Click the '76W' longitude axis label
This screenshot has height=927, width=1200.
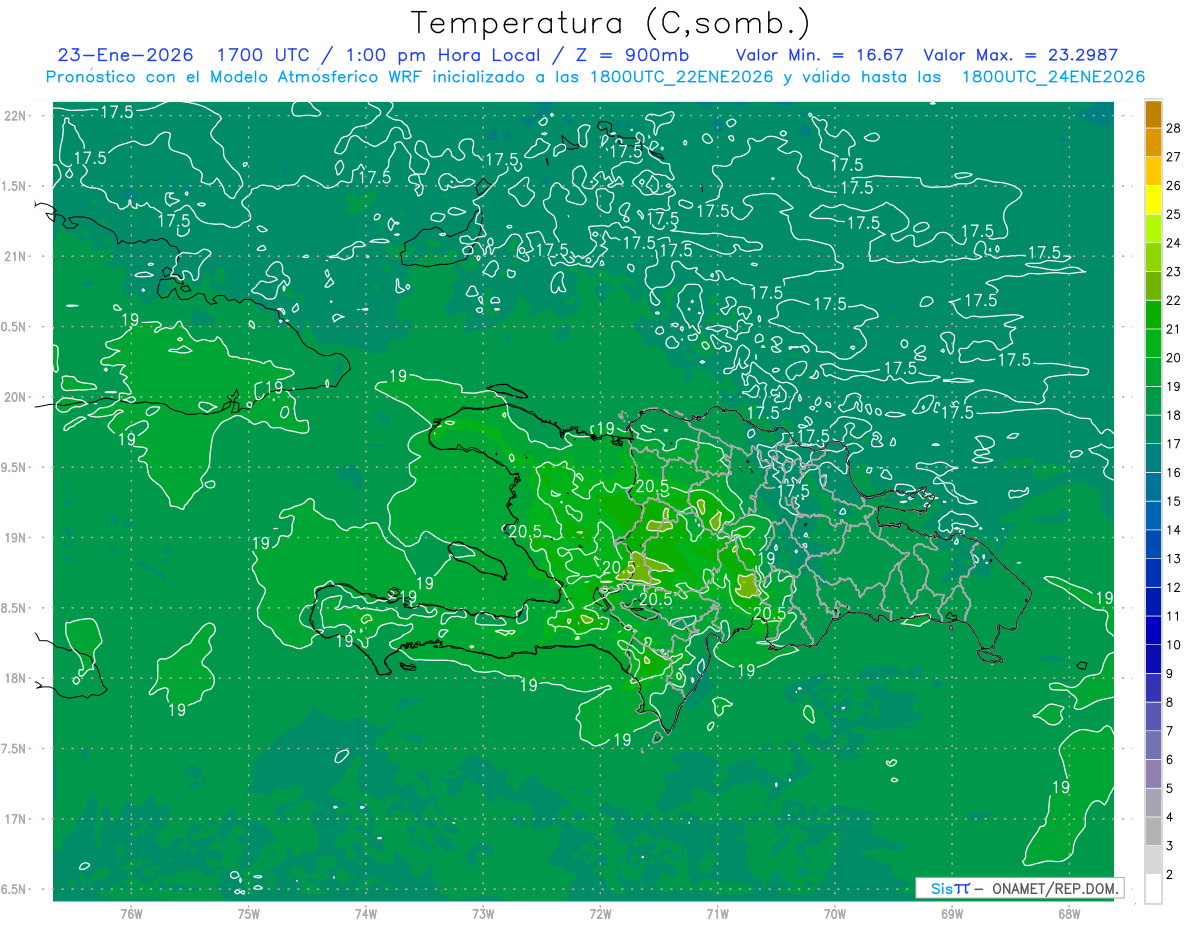click(x=131, y=913)
